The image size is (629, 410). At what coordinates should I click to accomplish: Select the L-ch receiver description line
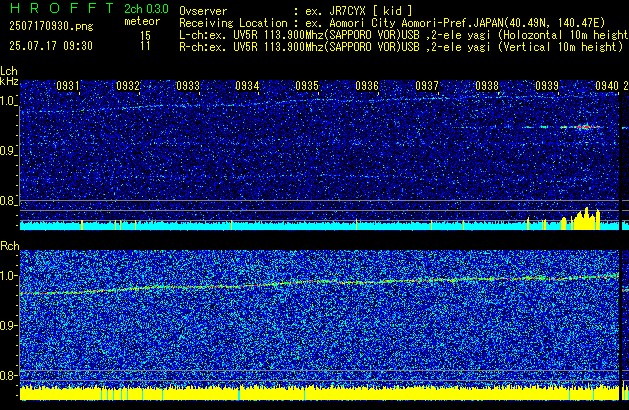click(x=404, y=35)
